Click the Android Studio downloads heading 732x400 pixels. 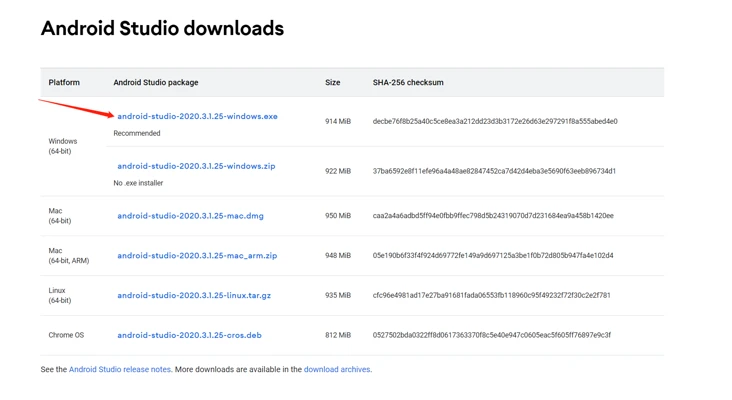point(162,28)
